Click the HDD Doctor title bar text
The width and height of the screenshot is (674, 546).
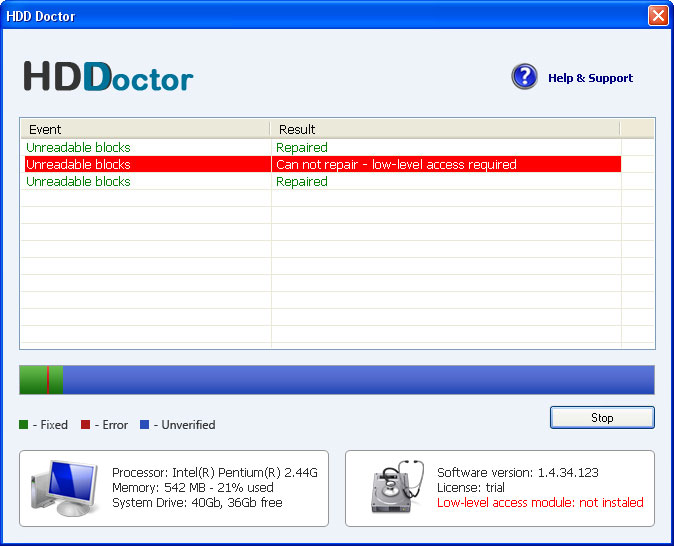tap(40, 16)
